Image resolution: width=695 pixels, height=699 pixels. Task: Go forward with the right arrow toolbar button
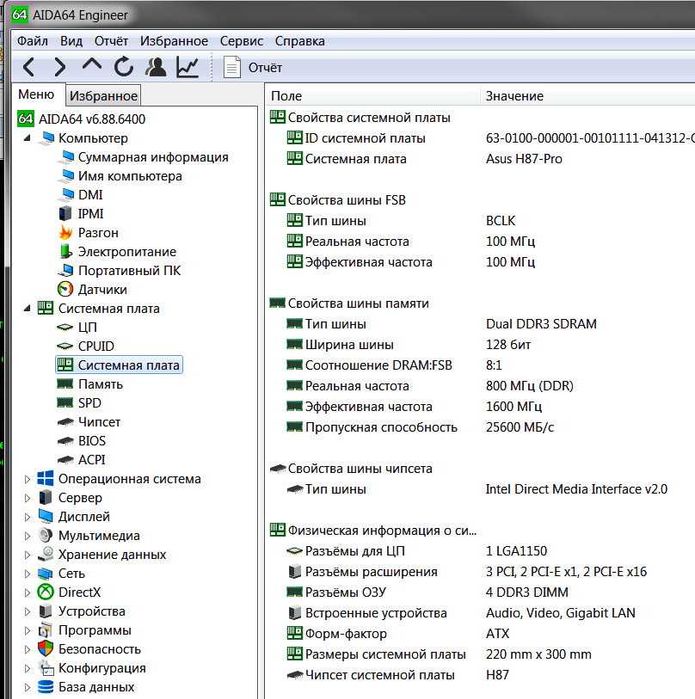[60, 67]
